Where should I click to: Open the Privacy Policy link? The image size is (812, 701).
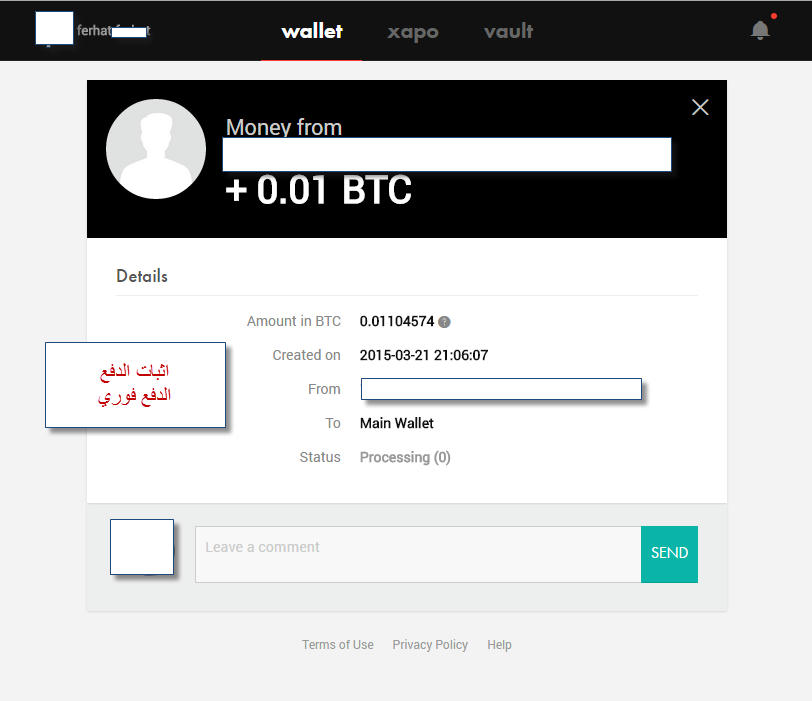click(430, 645)
